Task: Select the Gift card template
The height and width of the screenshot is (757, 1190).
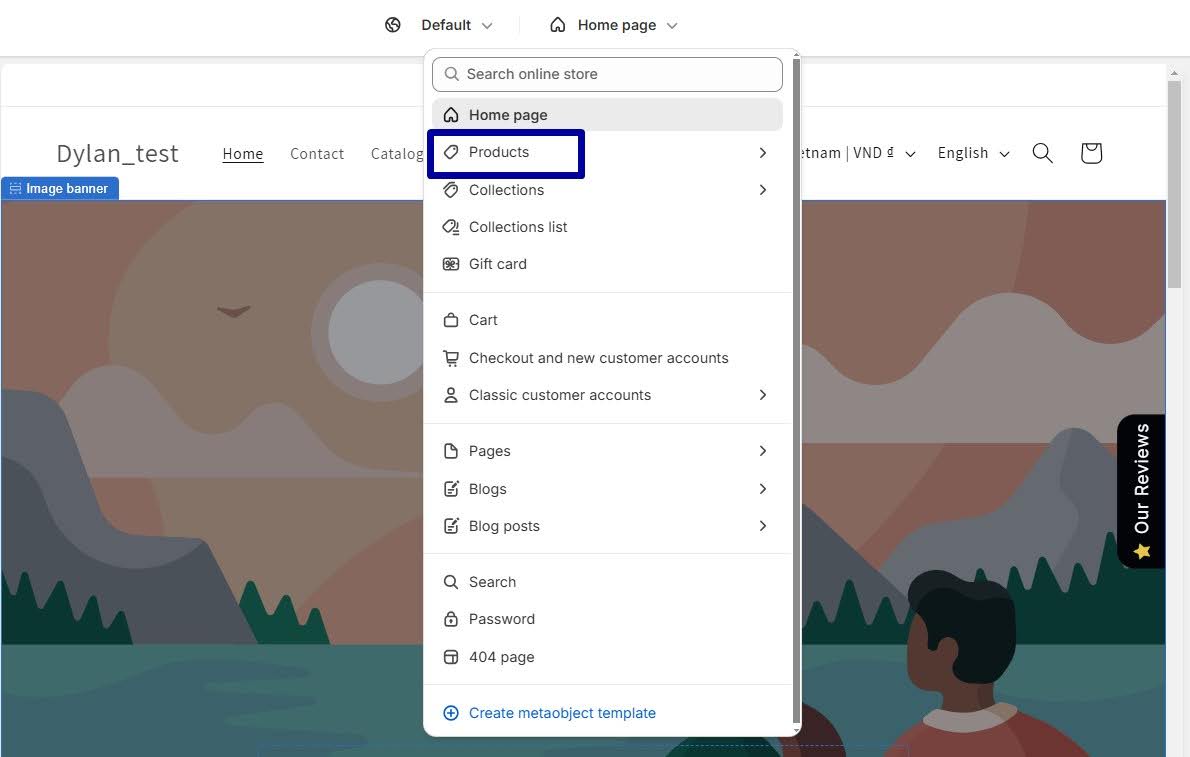Action: [x=607, y=264]
